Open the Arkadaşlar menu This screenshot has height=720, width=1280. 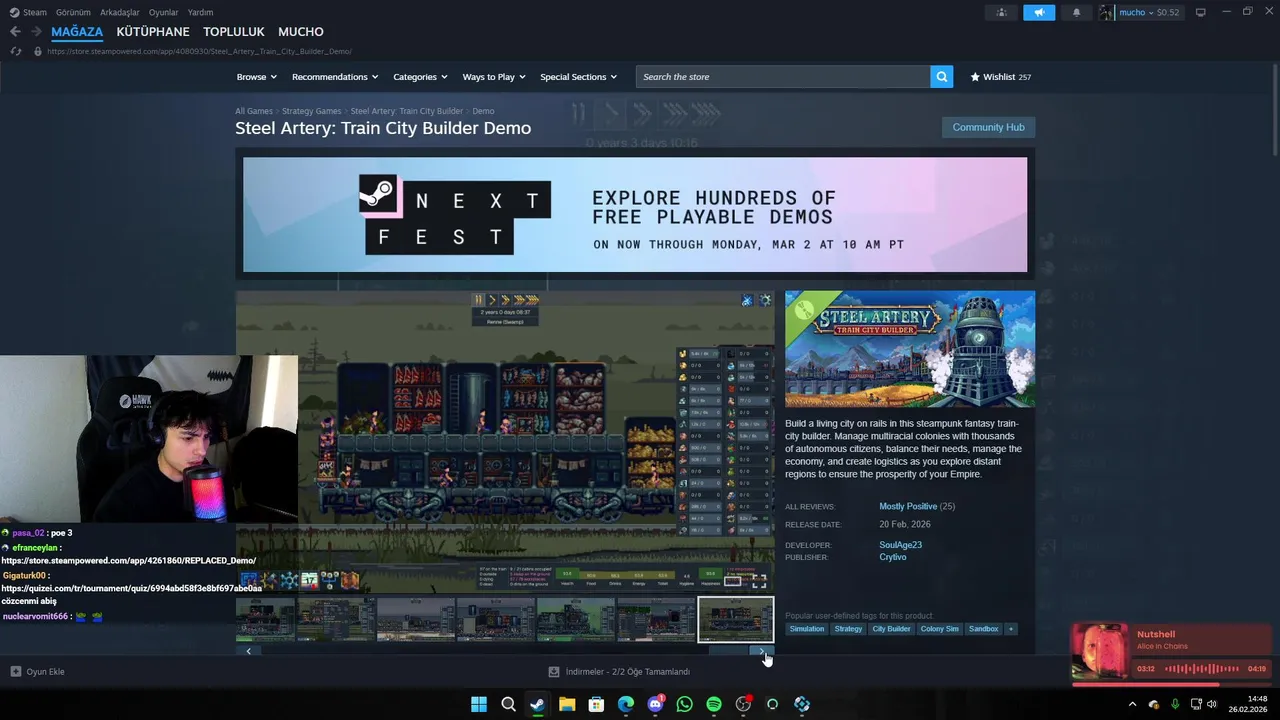point(120,12)
